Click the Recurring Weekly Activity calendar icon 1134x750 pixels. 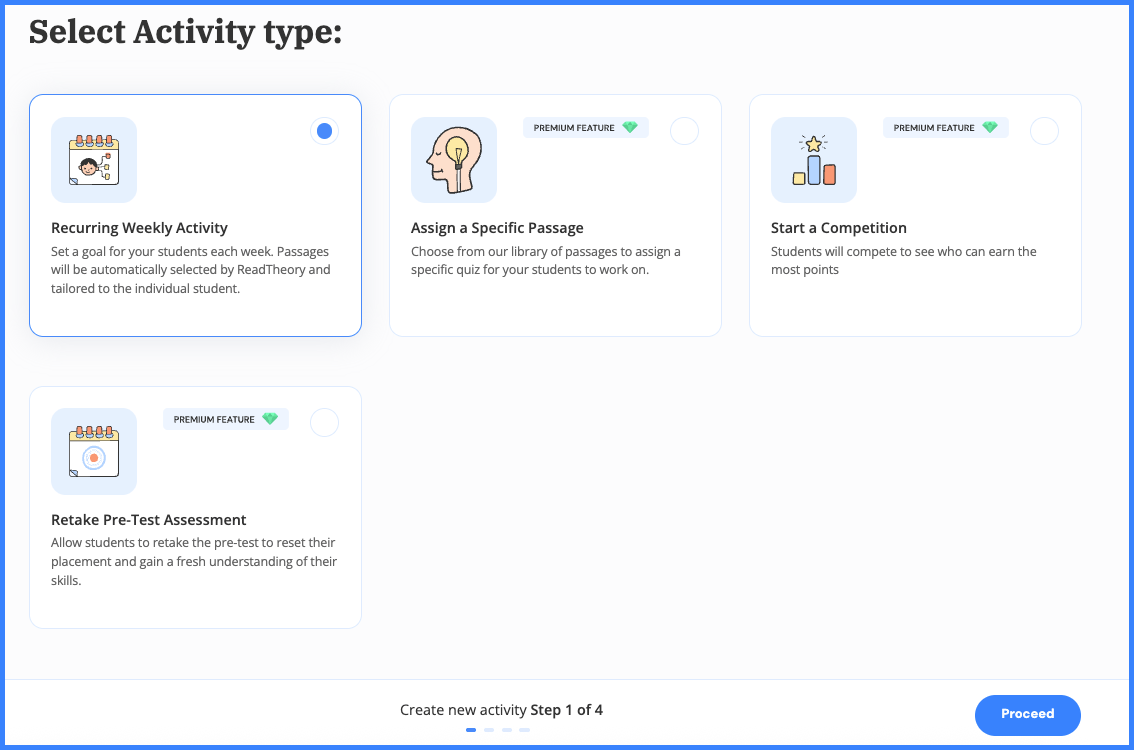(x=94, y=160)
